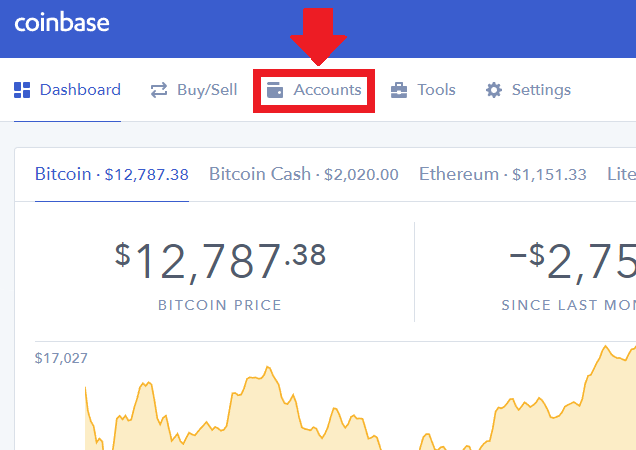Viewport: 636px width, 450px height.
Task: Click the Tools briefcase icon
Action: [x=399, y=90]
